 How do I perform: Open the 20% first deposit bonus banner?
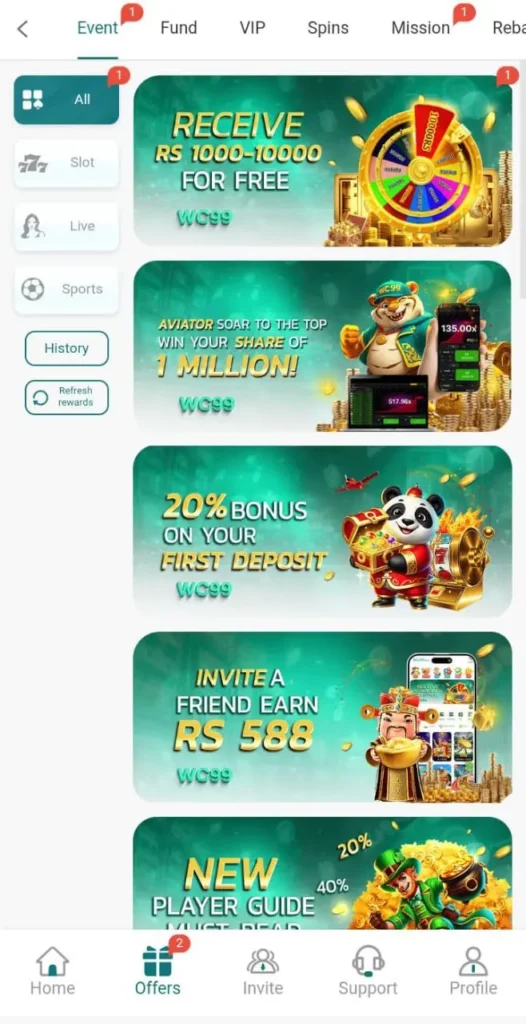pos(323,532)
